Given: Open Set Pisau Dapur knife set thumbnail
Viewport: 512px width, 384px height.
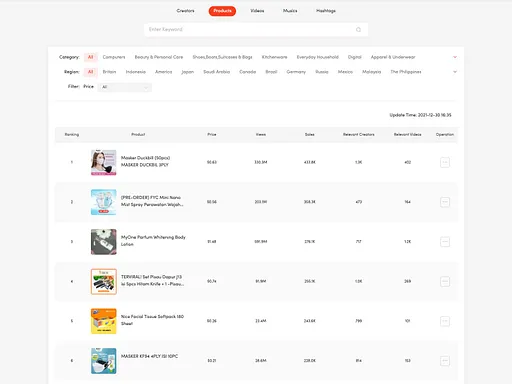Looking at the screenshot, I should (x=104, y=281).
